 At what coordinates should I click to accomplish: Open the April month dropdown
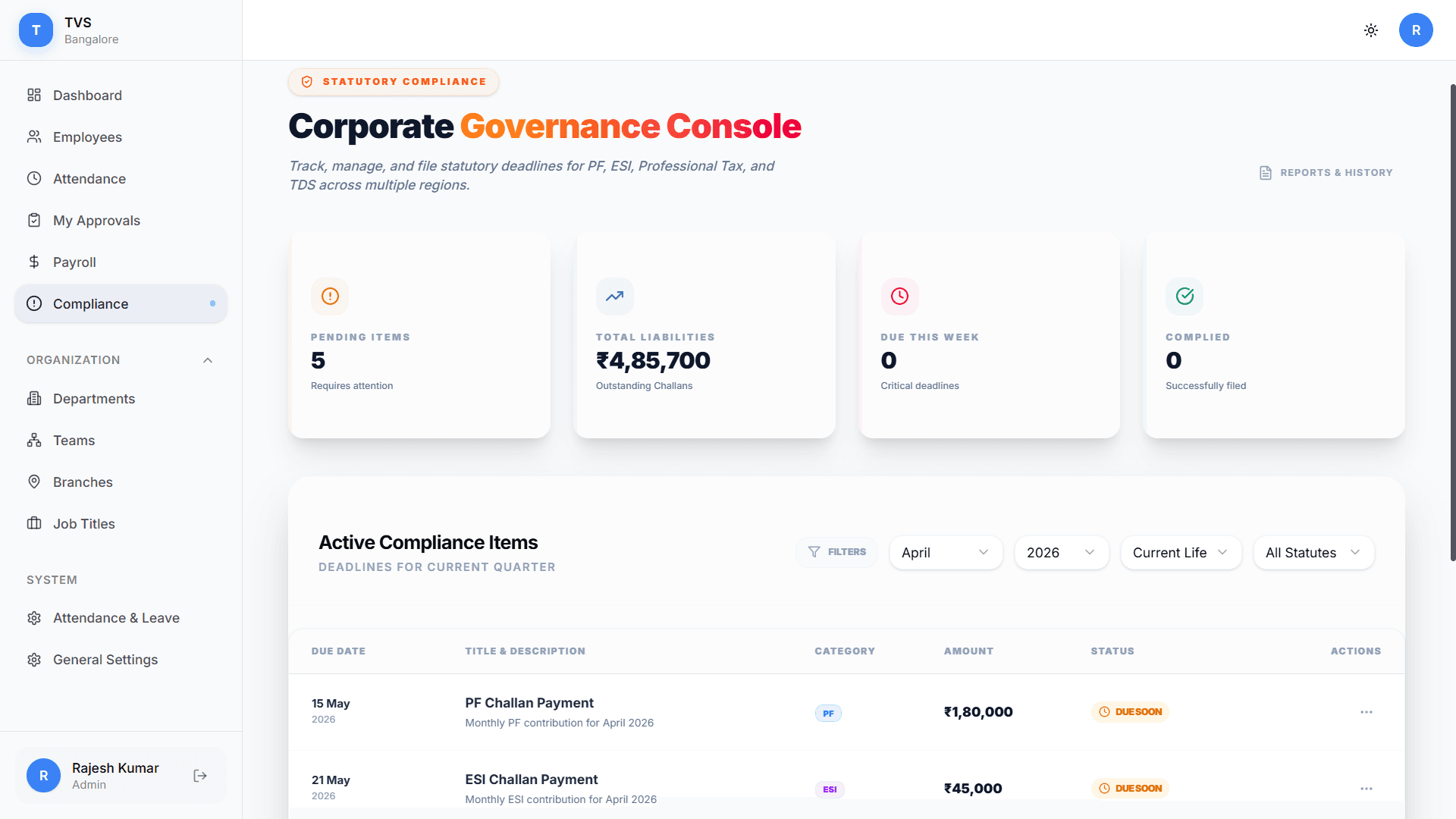(946, 553)
